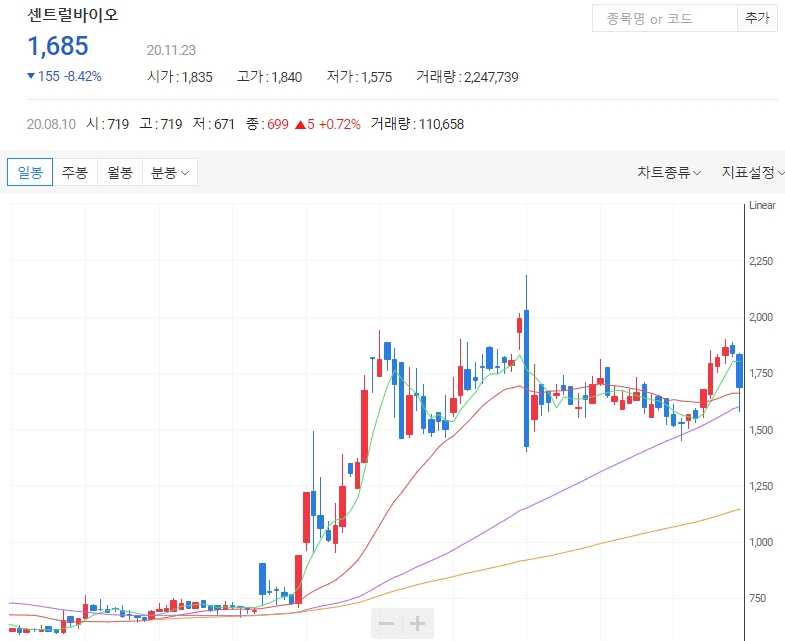
Task: Click the 1,000 price axis label
Action: (x=761, y=542)
